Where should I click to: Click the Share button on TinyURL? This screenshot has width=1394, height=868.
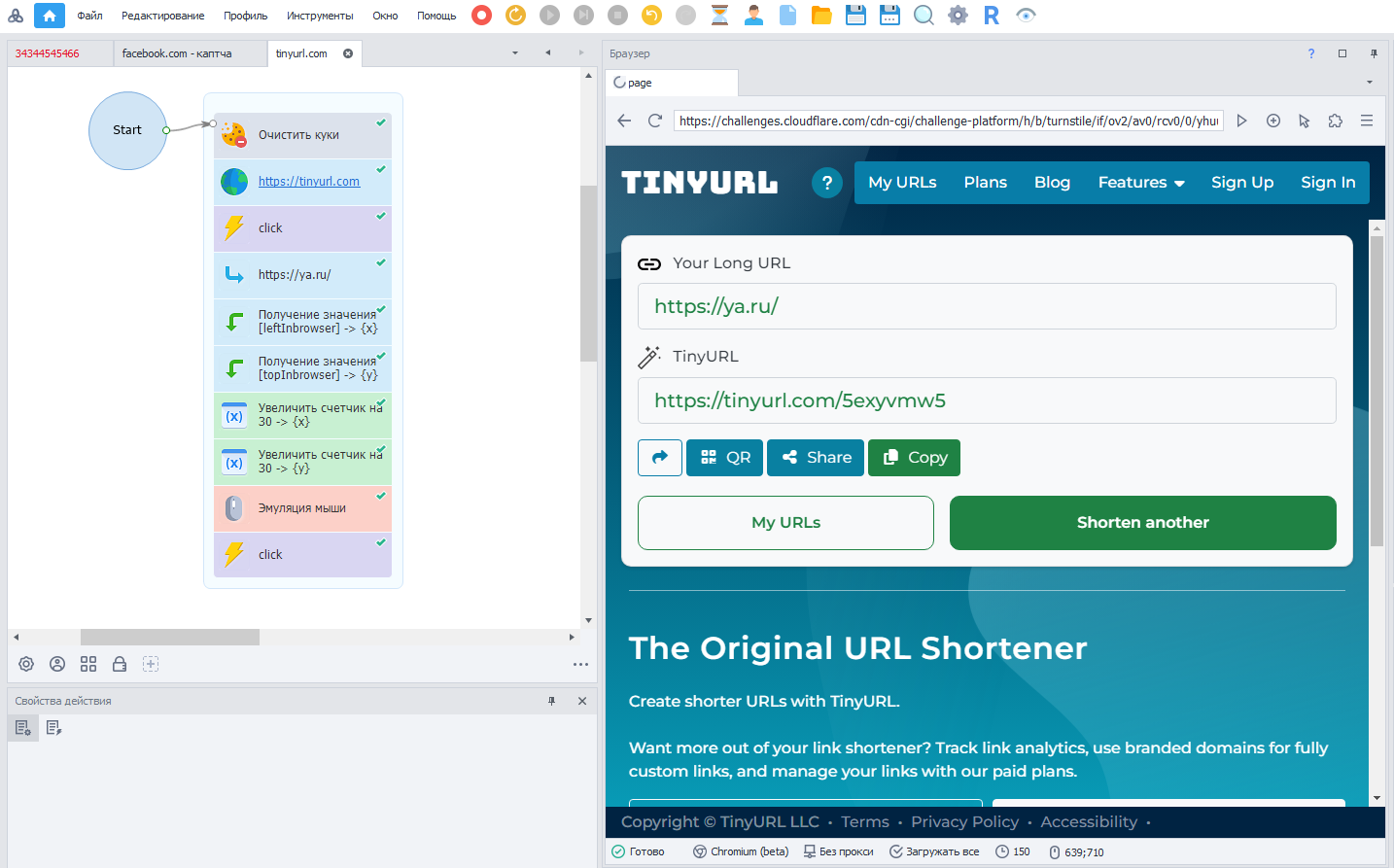816,458
